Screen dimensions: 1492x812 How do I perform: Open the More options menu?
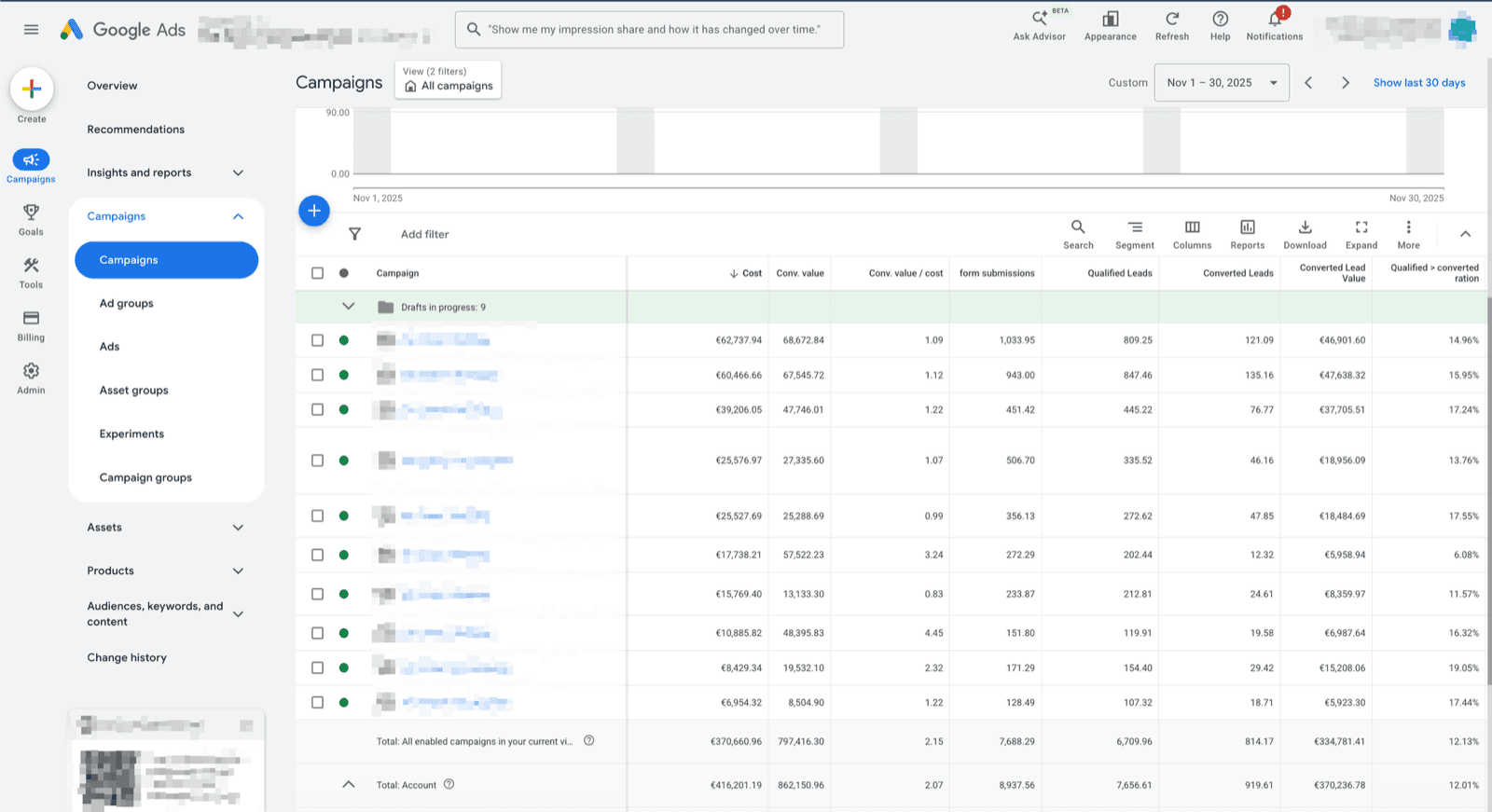(1408, 234)
